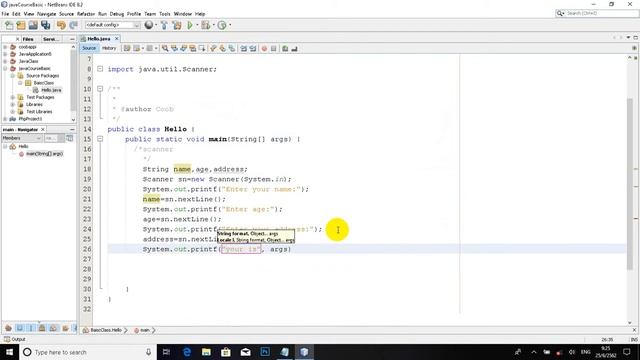Open the Debug menu

pos(117,14)
